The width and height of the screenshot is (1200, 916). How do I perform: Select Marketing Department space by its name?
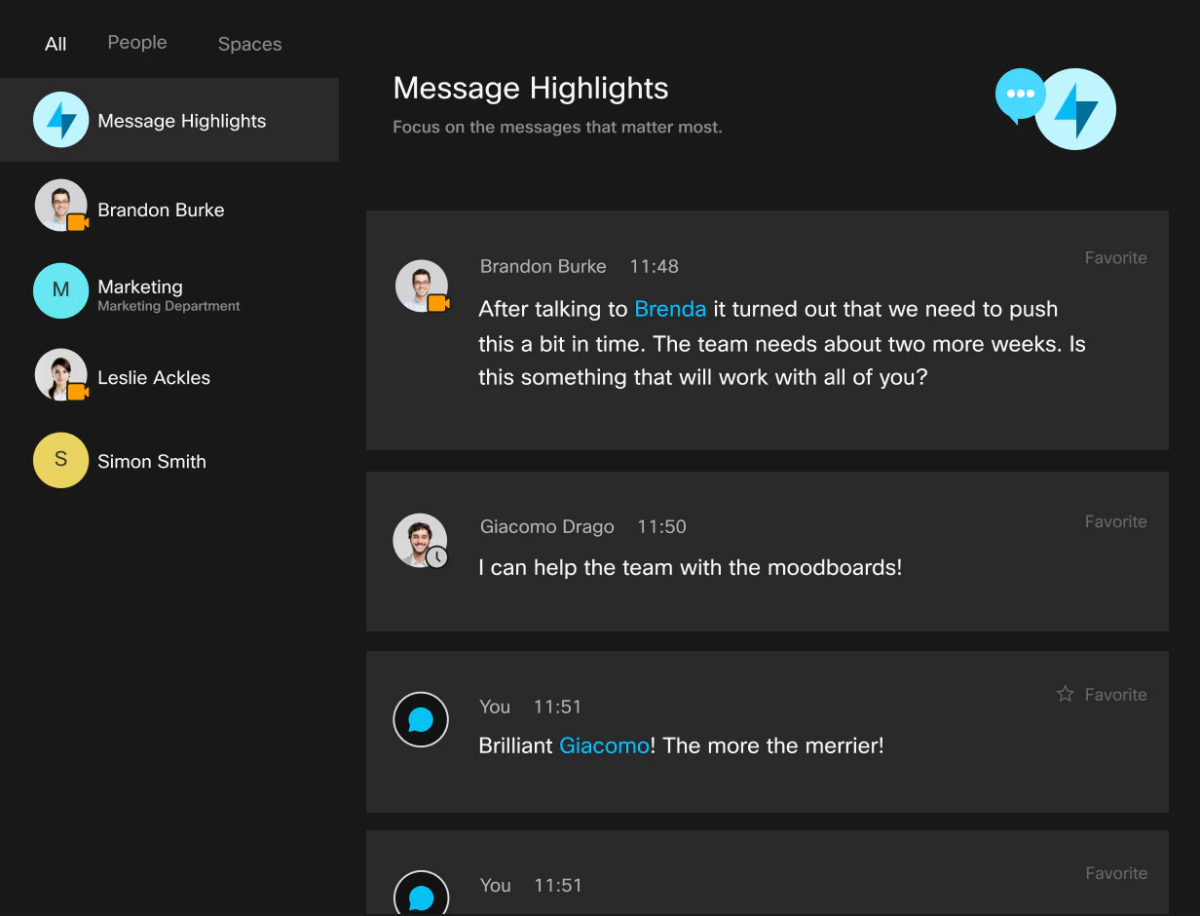point(140,287)
